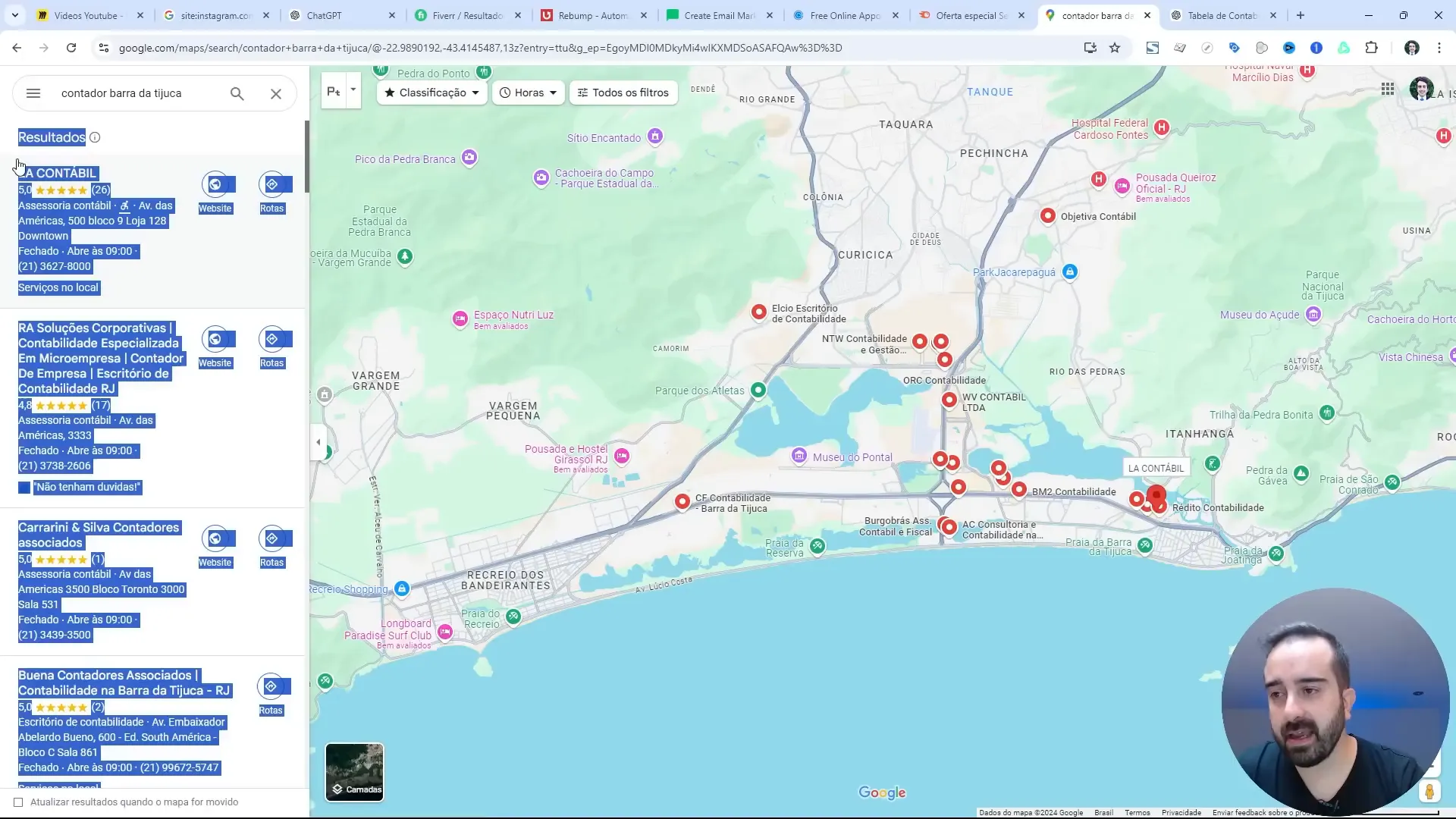
Task: Open Buena Contadores Associados result title
Action: click(x=124, y=682)
